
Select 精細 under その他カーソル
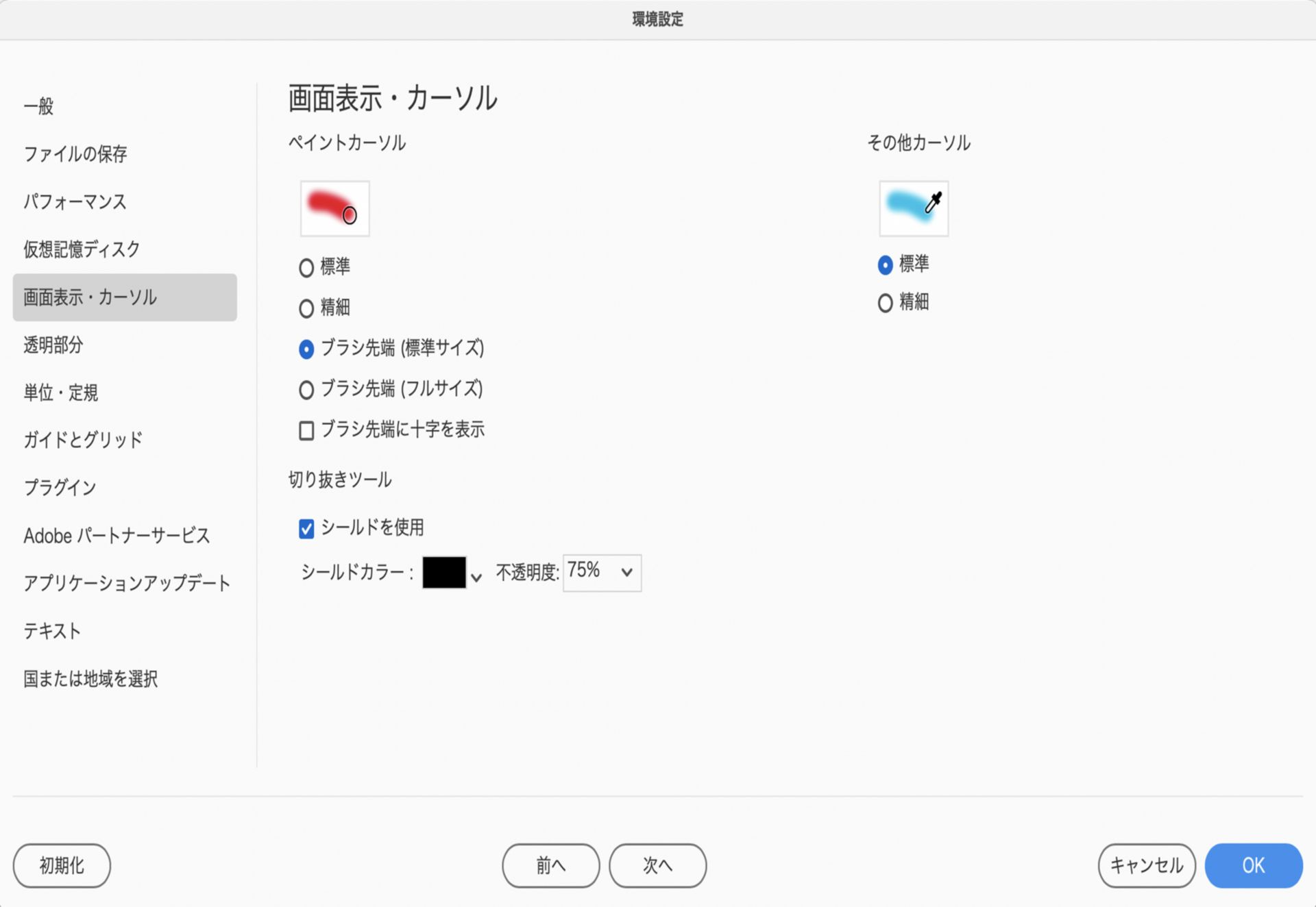[885, 303]
